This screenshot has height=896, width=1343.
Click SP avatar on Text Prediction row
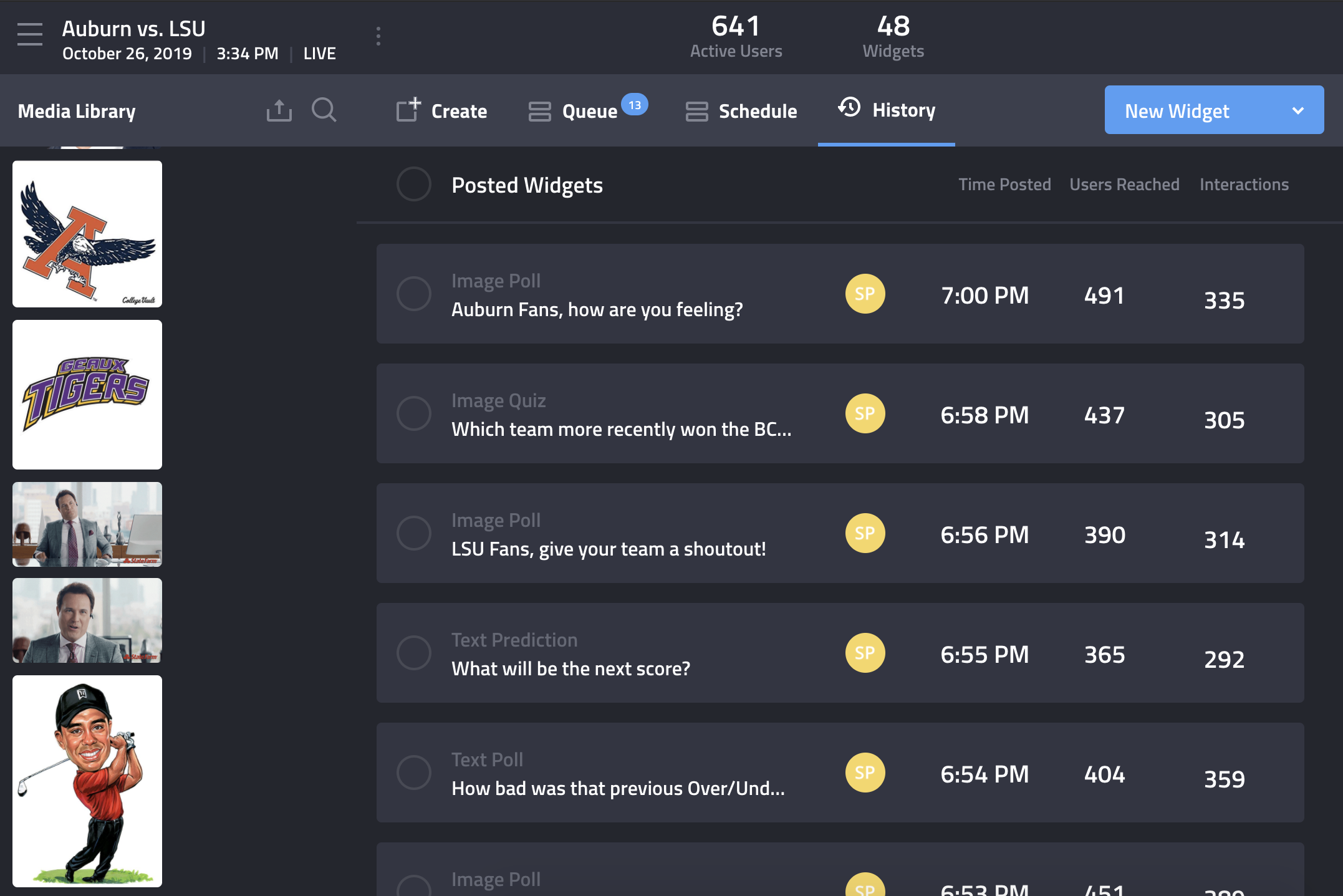pyautogui.click(x=865, y=653)
